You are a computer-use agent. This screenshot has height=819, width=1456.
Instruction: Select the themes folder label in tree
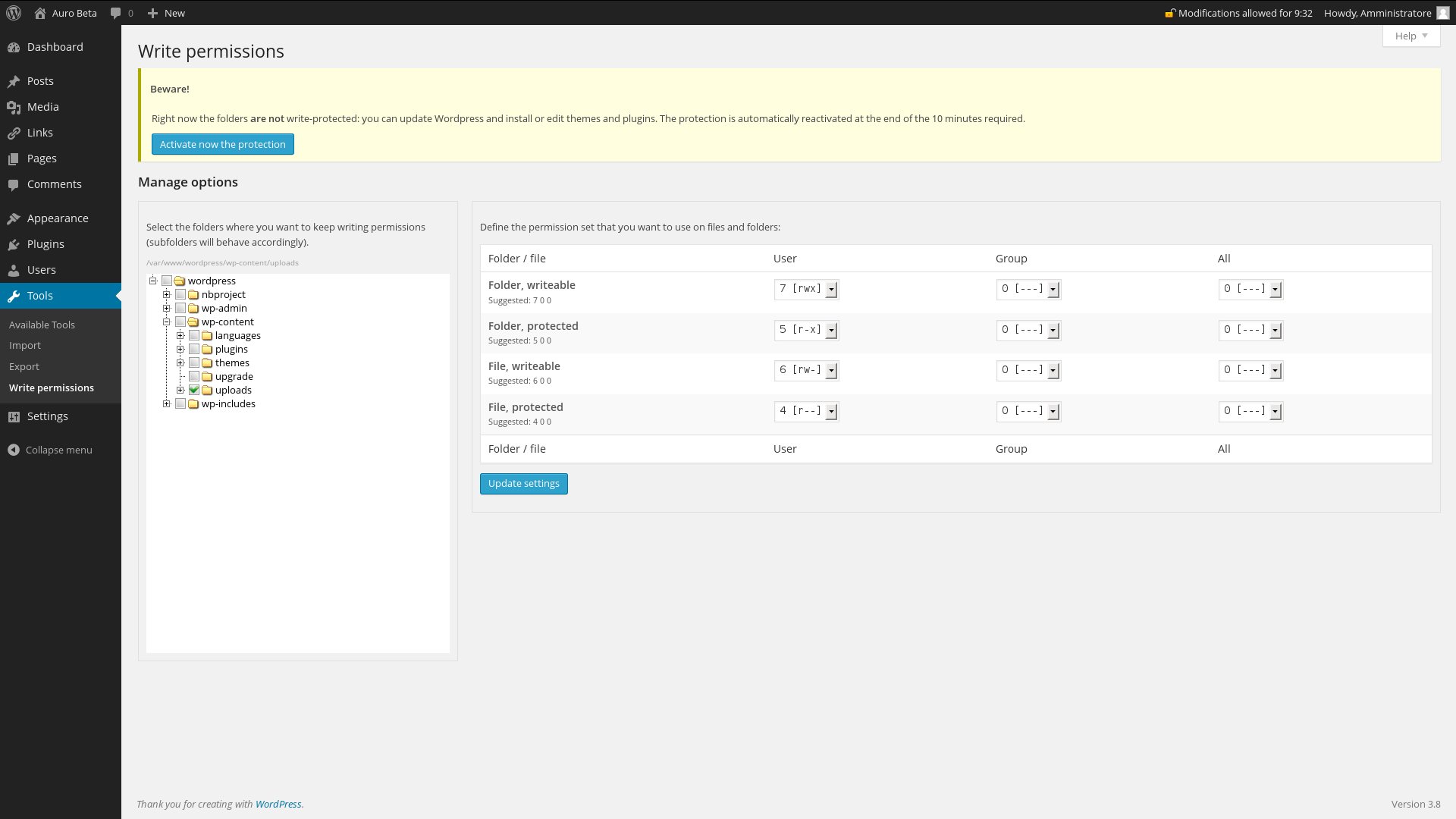click(x=232, y=362)
